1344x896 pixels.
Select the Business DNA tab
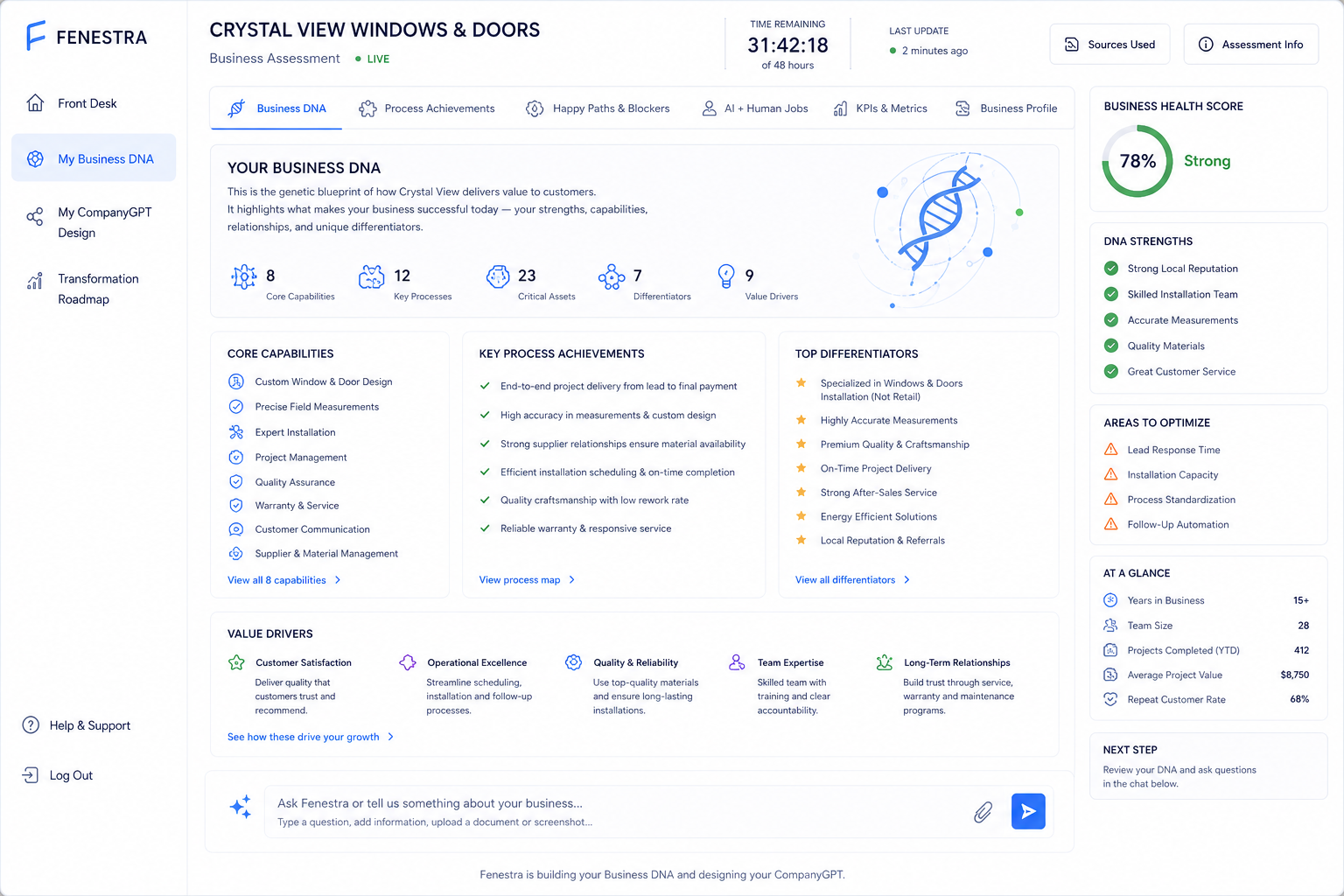coord(276,108)
